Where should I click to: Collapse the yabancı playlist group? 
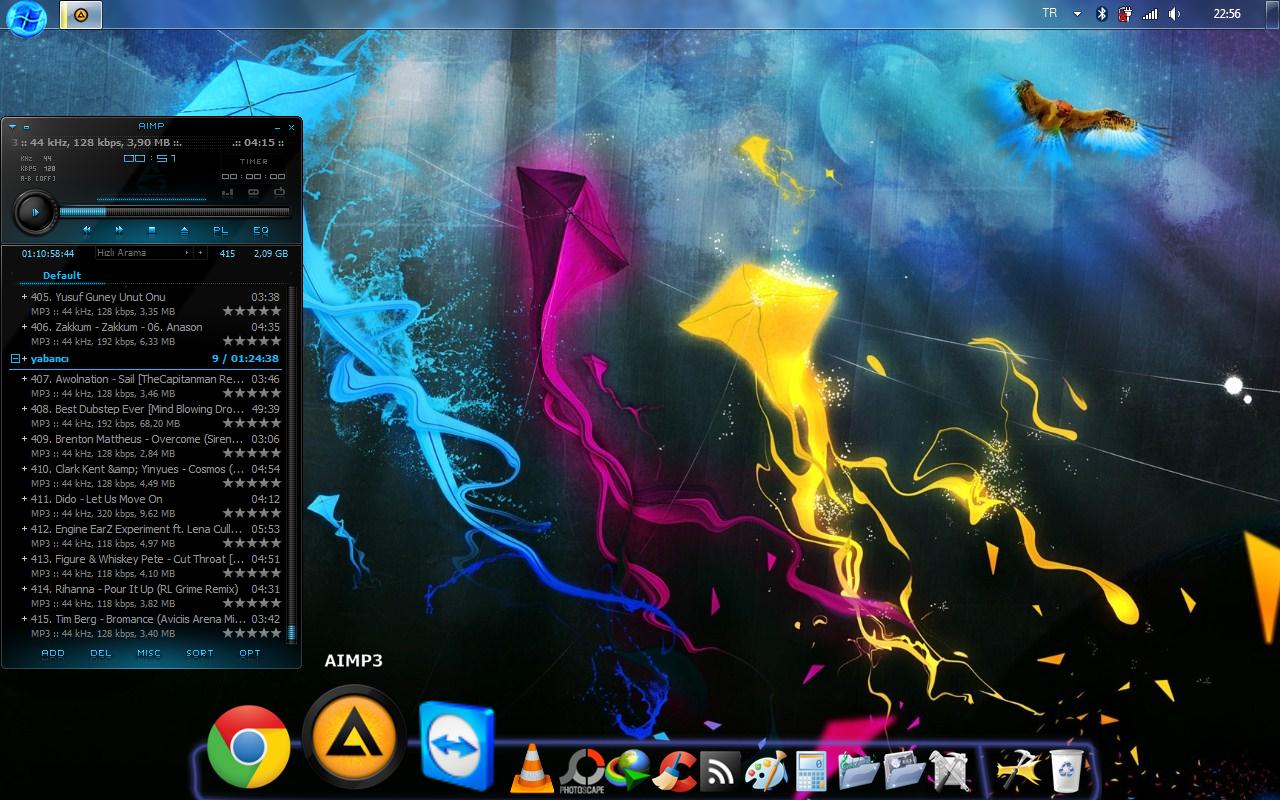point(16,358)
